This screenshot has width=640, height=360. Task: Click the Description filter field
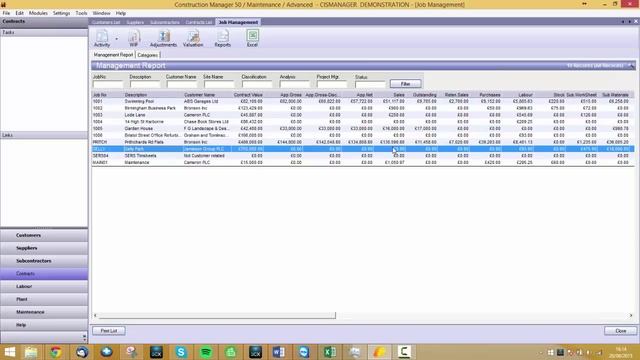pyautogui.click(x=145, y=84)
